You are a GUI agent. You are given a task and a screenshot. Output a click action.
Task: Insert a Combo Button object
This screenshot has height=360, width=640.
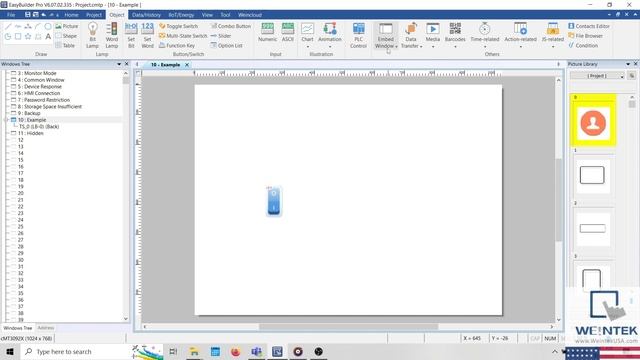pyautogui.click(x=231, y=26)
